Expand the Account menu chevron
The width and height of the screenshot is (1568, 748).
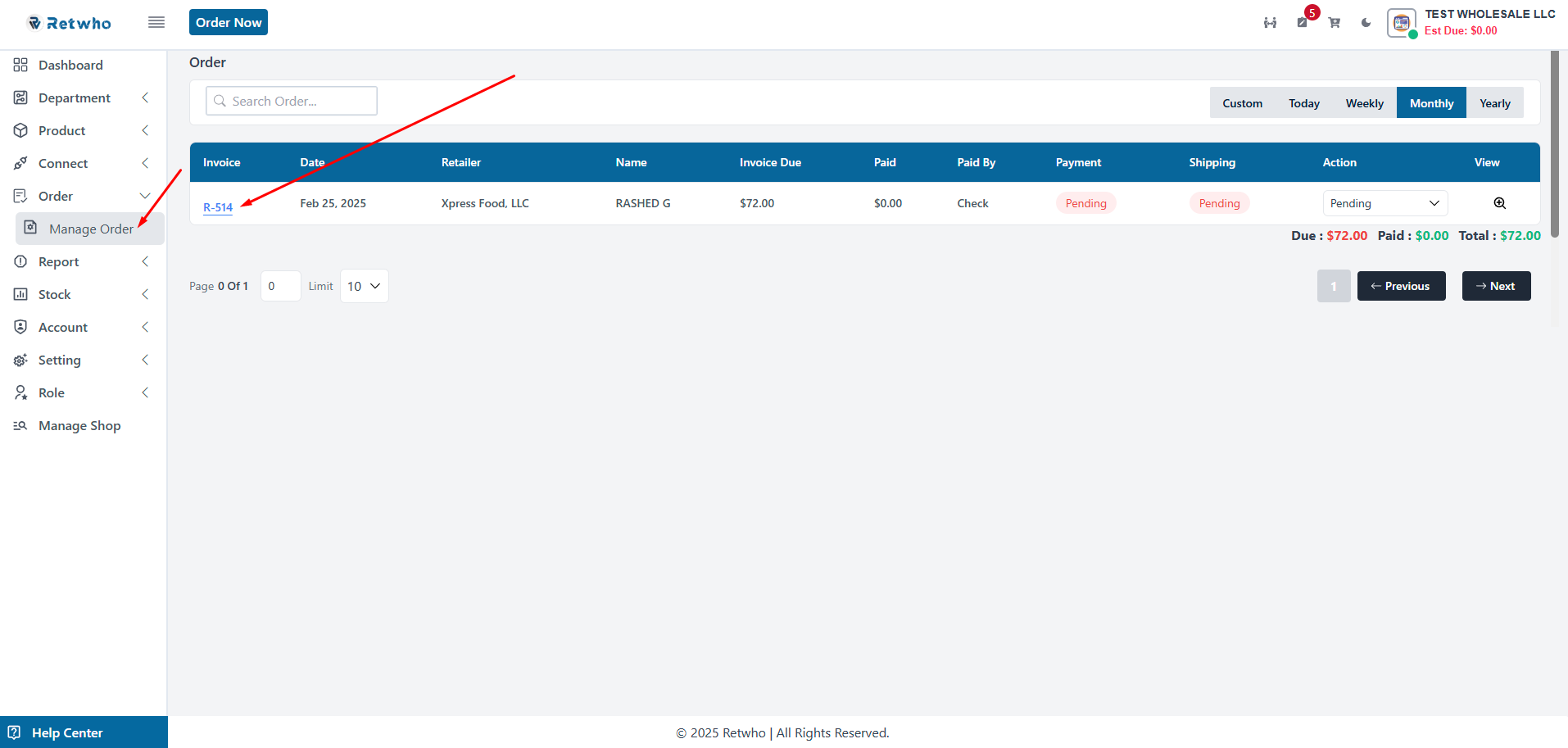145,327
